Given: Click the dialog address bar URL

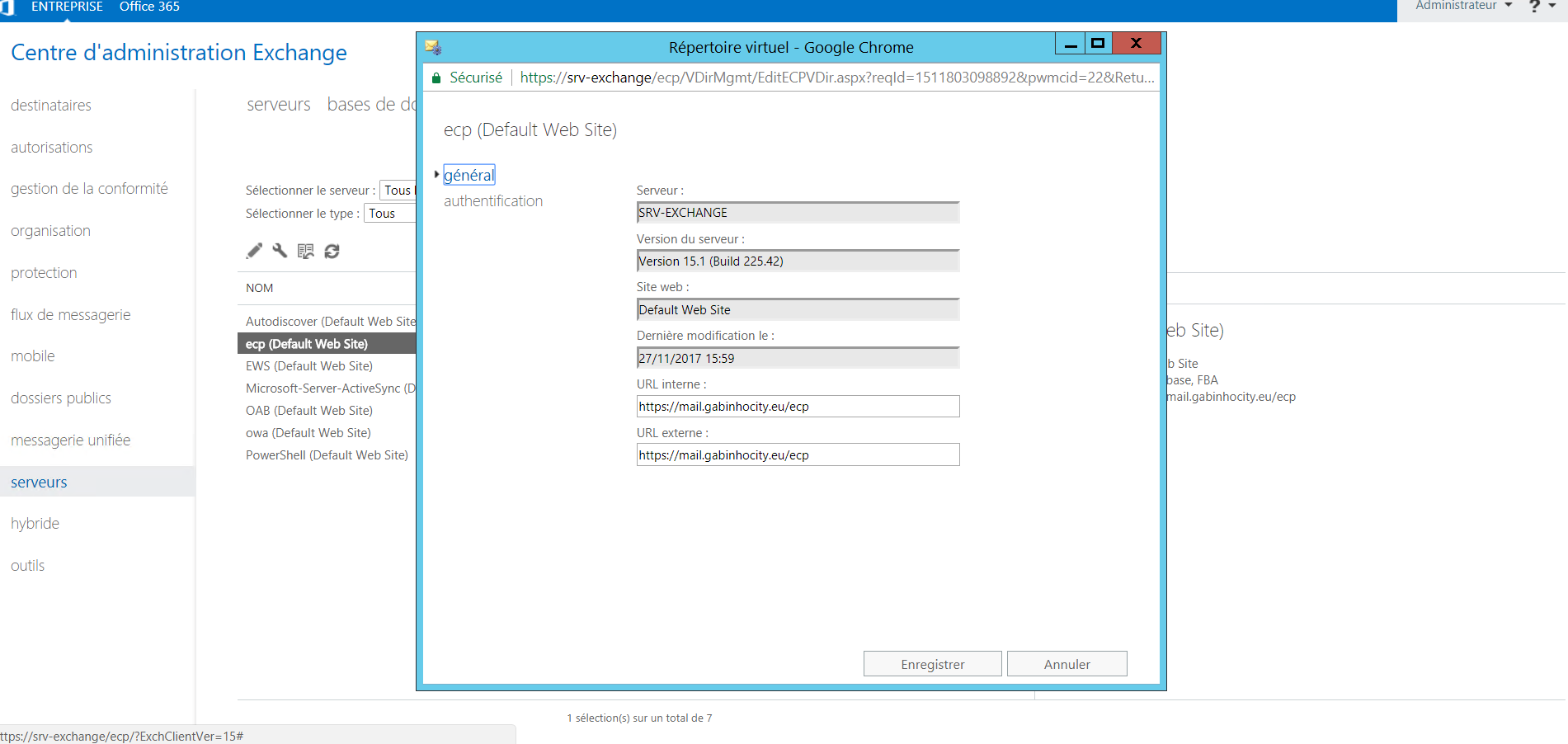Looking at the screenshot, I should click(837, 78).
